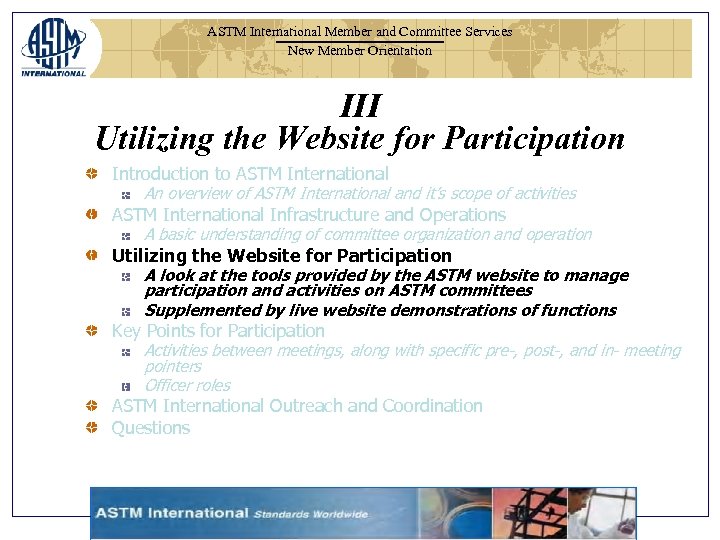Select "Key Points for Participation" agenda item

(x=218, y=331)
